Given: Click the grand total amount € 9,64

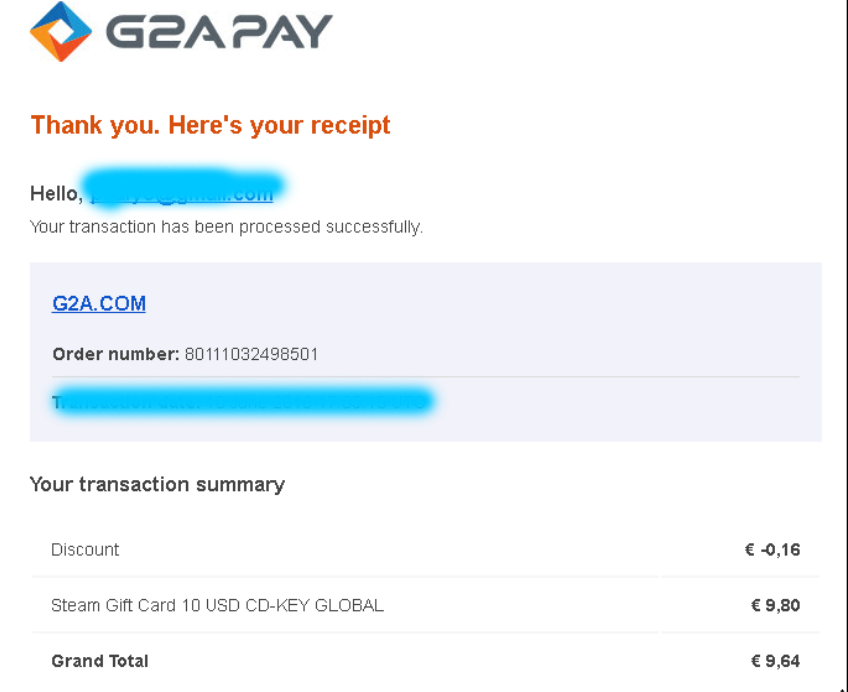Looking at the screenshot, I should click(x=776, y=661).
